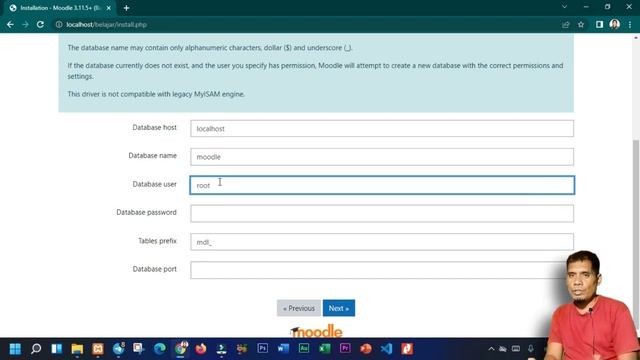This screenshot has height=360, width=640.
Task: Open Photoshop from the taskbar
Action: (262, 349)
